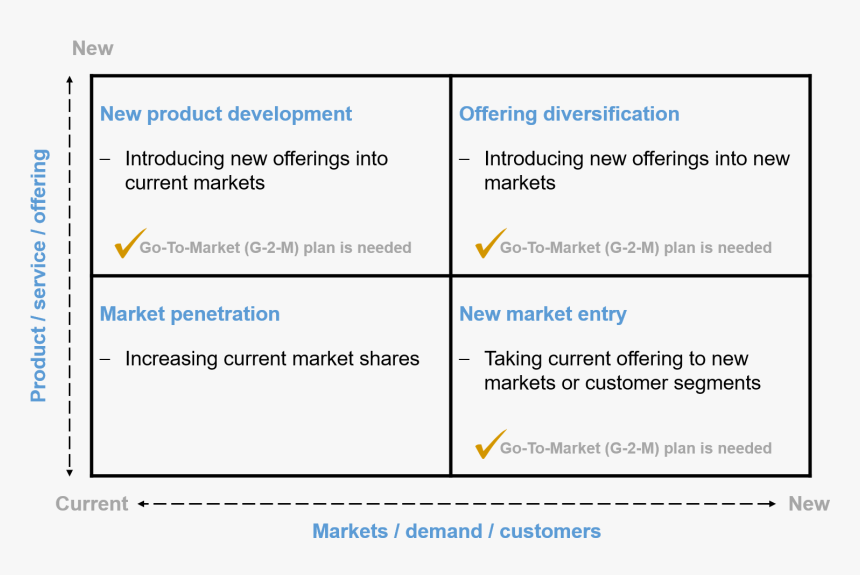The height and width of the screenshot is (575, 860).
Task: Click checkmark in Offering diversification quadrant
Action: 490,243
